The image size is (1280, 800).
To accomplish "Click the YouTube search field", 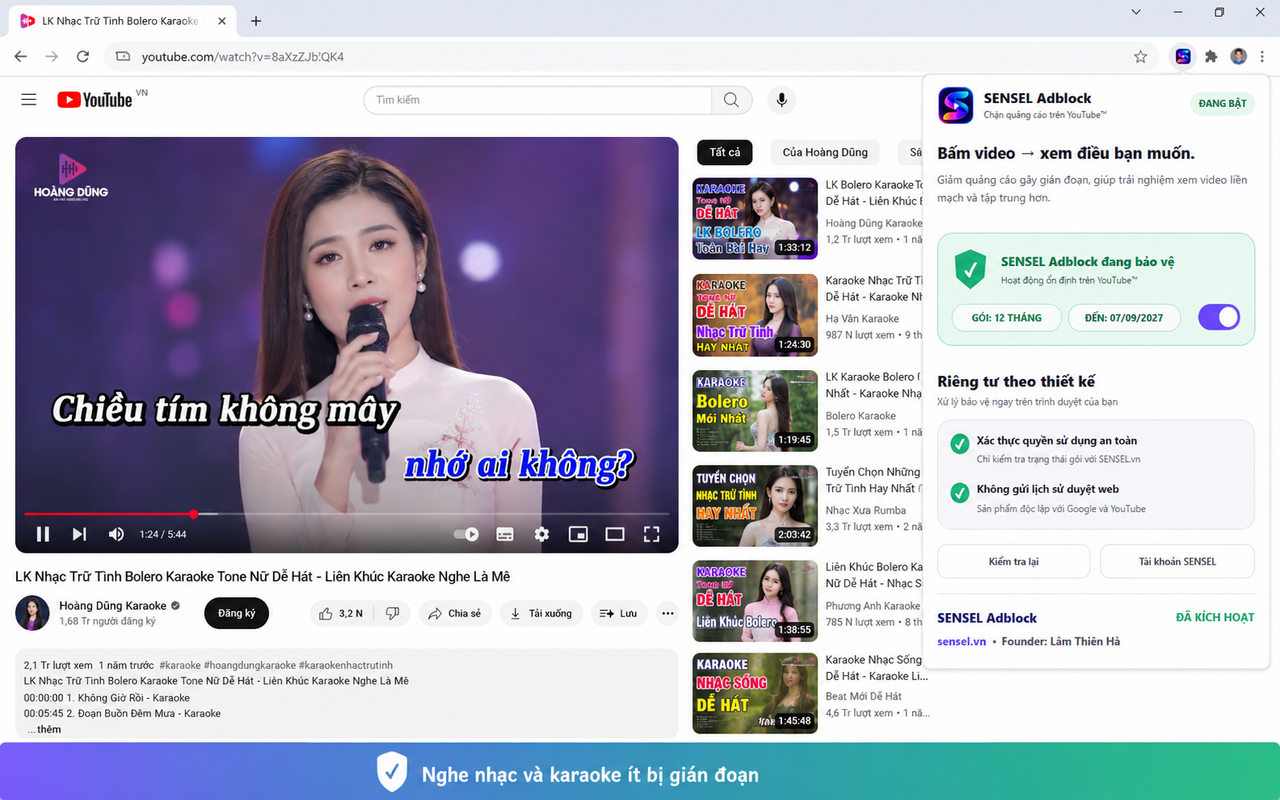I will coord(537,100).
